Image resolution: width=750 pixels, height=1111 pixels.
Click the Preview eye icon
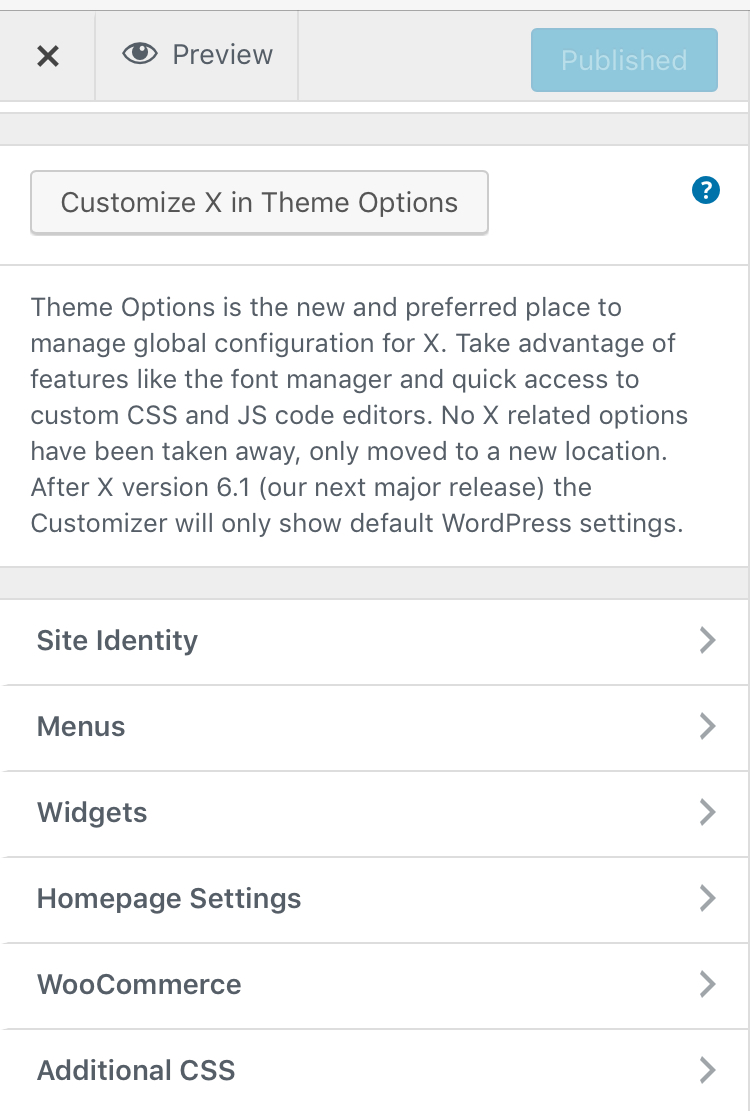click(x=140, y=54)
